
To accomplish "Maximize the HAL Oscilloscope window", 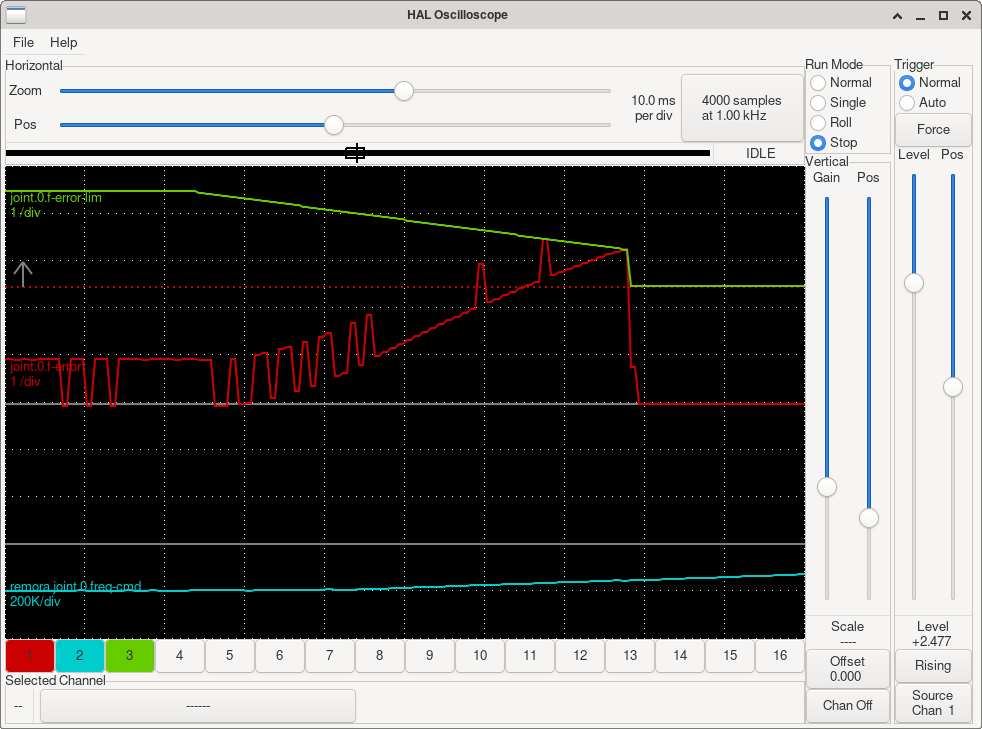I will tap(943, 16).
